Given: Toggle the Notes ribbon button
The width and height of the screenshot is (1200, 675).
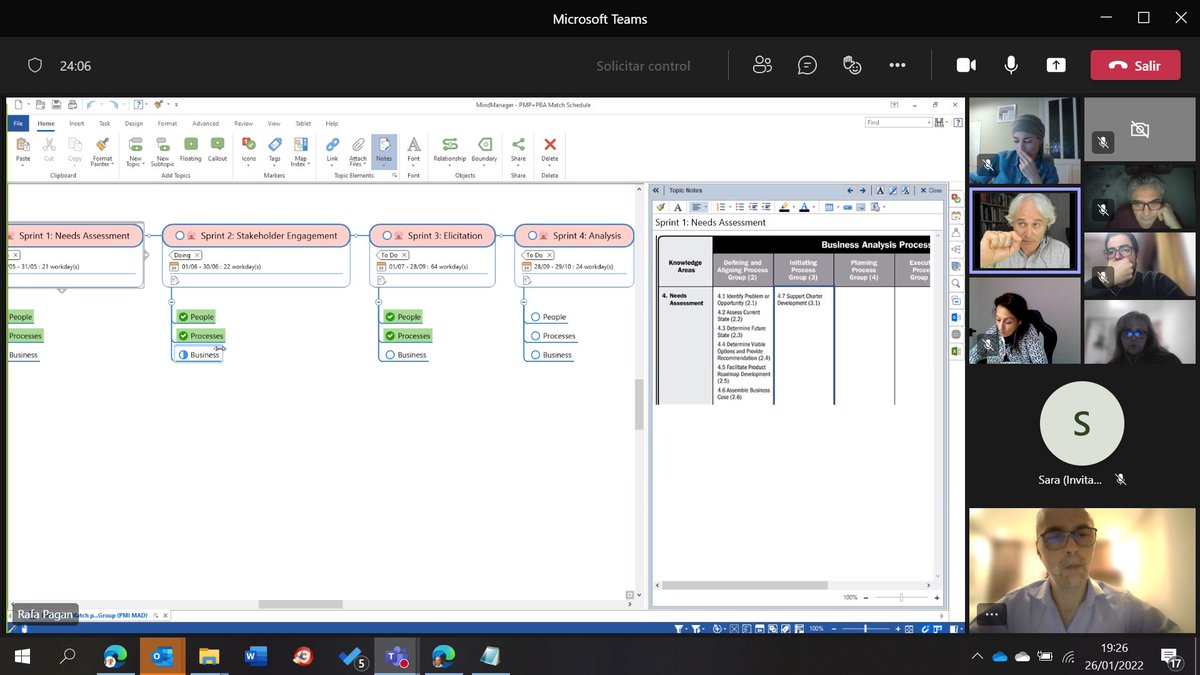Looking at the screenshot, I should click(384, 151).
